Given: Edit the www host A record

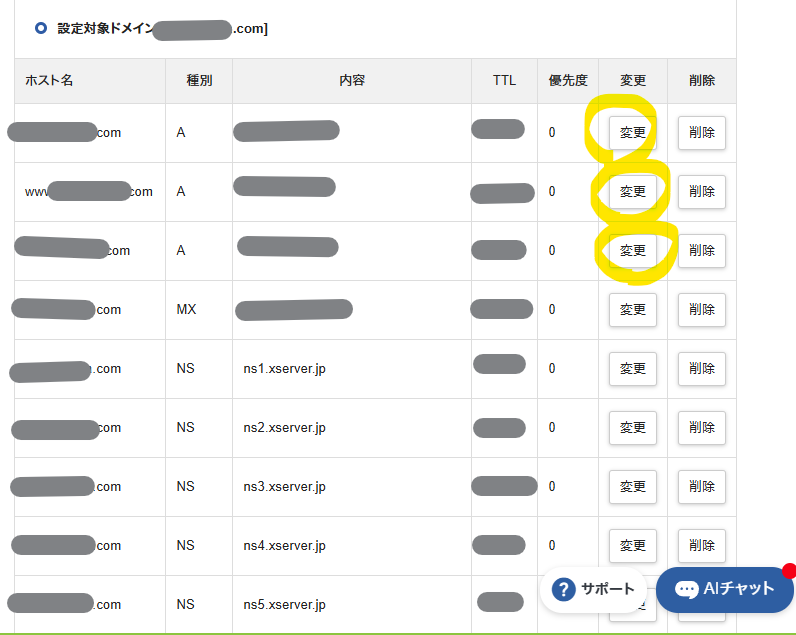Looking at the screenshot, I should (x=633, y=191).
